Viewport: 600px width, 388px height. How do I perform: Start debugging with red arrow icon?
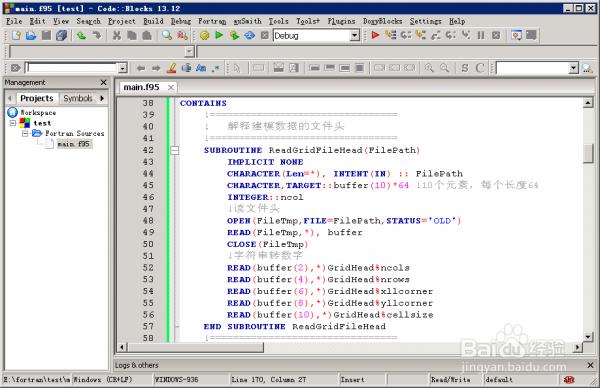375,35
